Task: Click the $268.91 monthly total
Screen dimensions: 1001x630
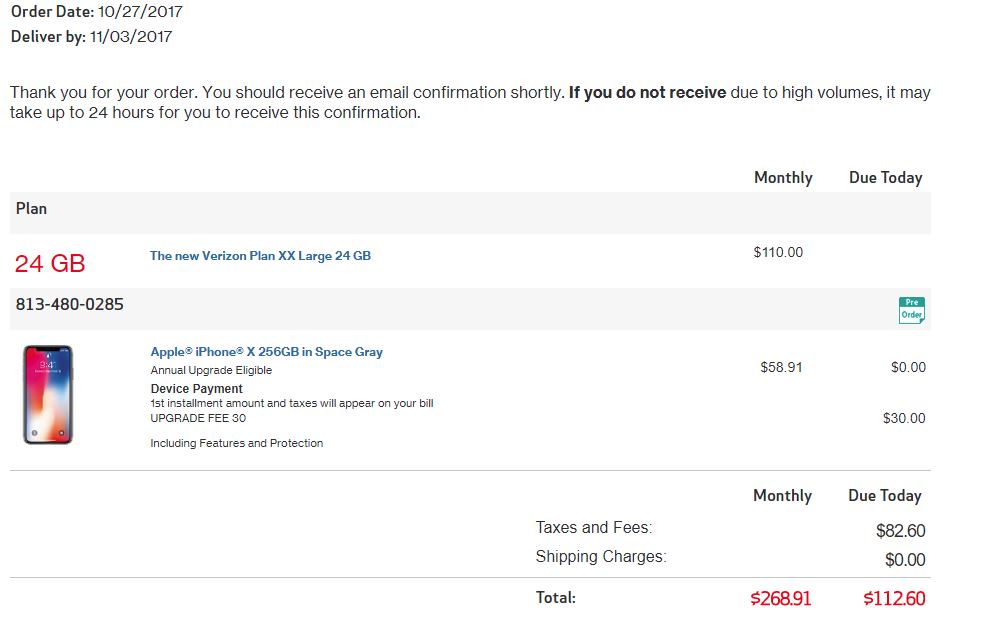Action: pos(781,598)
